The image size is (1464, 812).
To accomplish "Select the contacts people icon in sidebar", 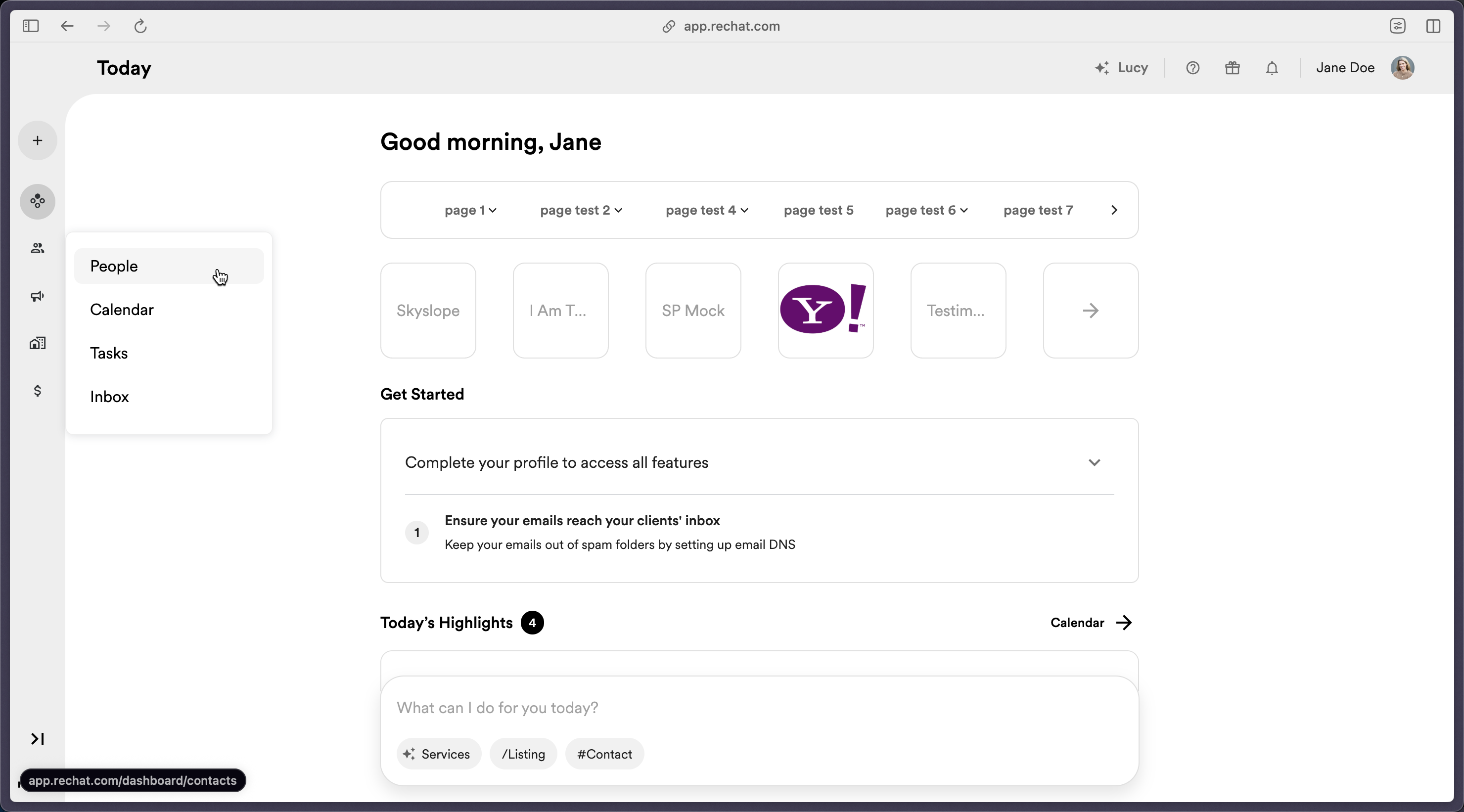I will coord(37,248).
